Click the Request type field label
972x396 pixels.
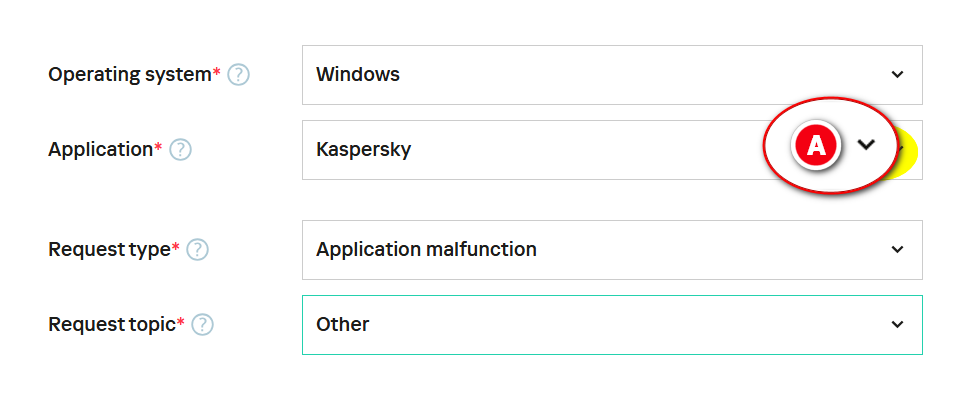point(109,250)
